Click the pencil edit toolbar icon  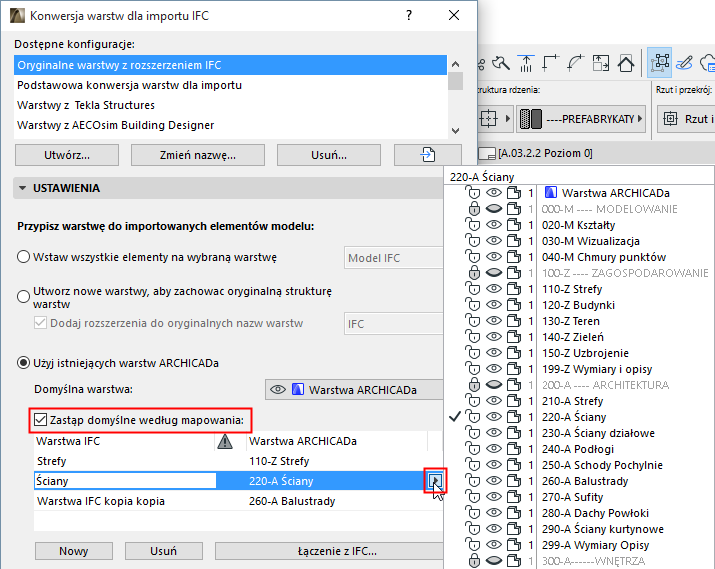click(x=684, y=63)
